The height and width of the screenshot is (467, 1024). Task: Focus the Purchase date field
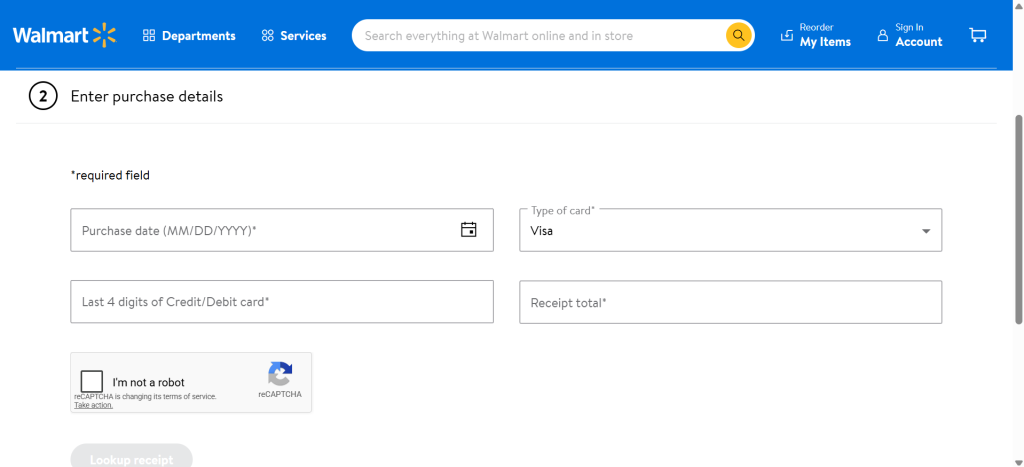click(281, 230)
